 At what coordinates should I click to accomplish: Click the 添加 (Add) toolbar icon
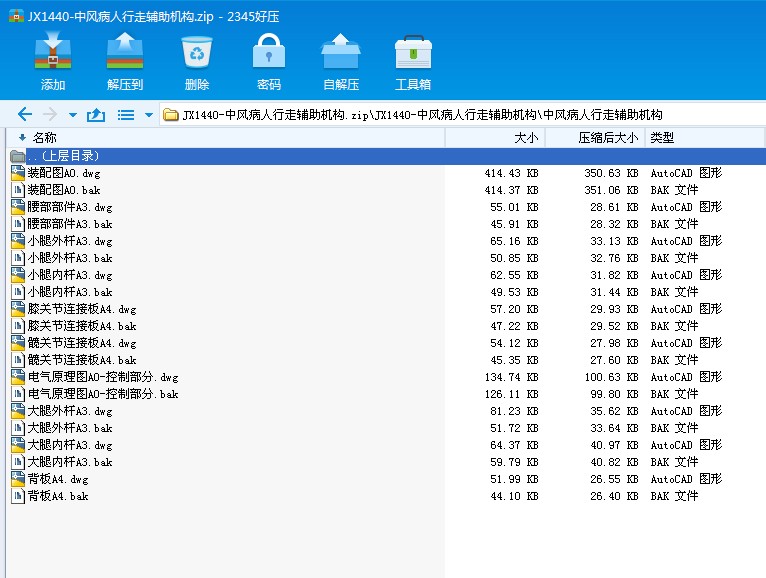pos(53,51)
